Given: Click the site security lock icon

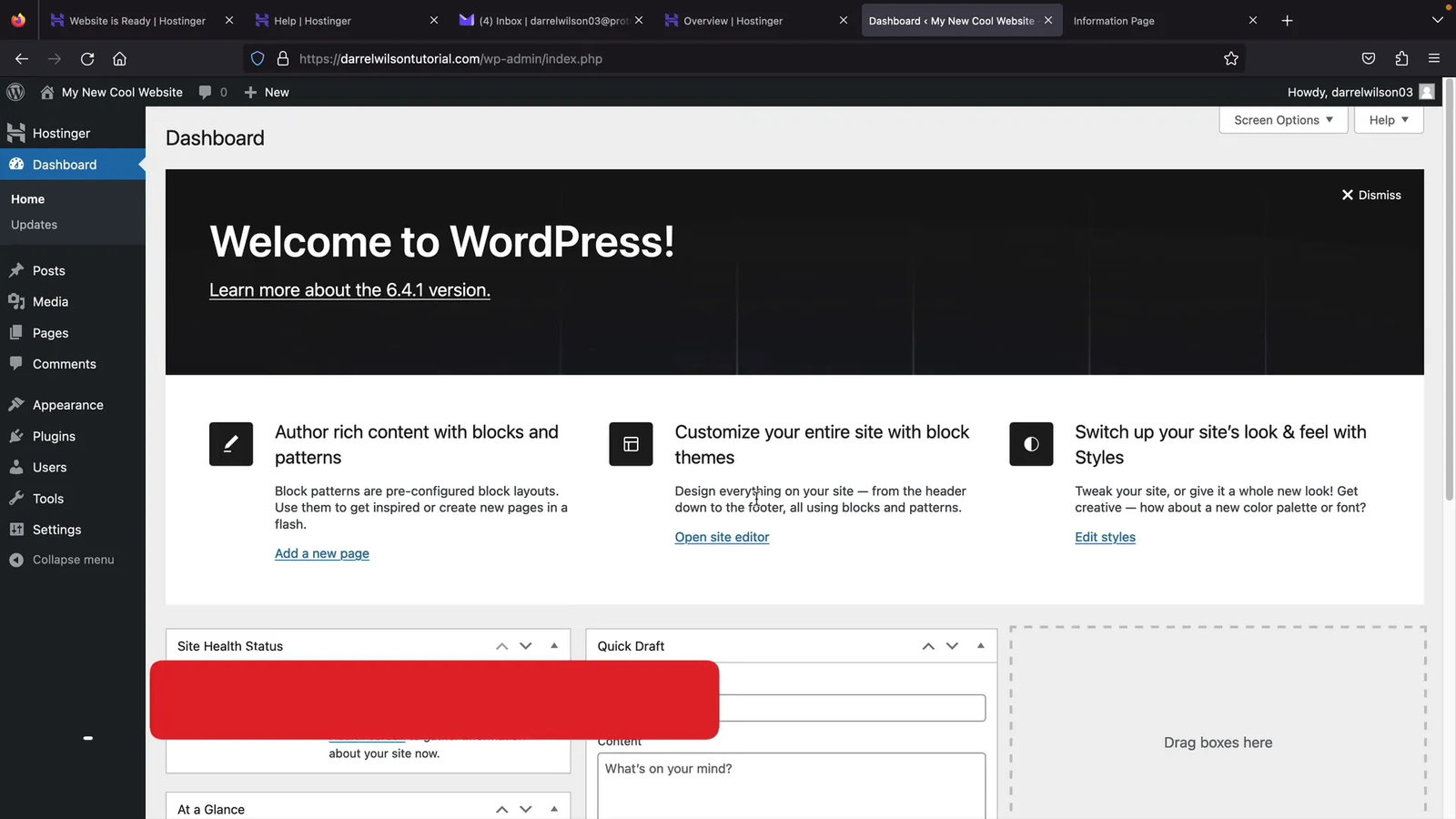Looking at the screenshot, I should [283, 58].
